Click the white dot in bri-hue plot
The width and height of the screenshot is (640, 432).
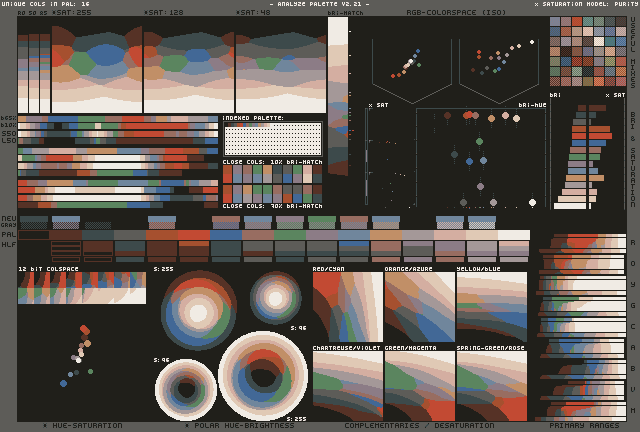(x=532, y=203)
